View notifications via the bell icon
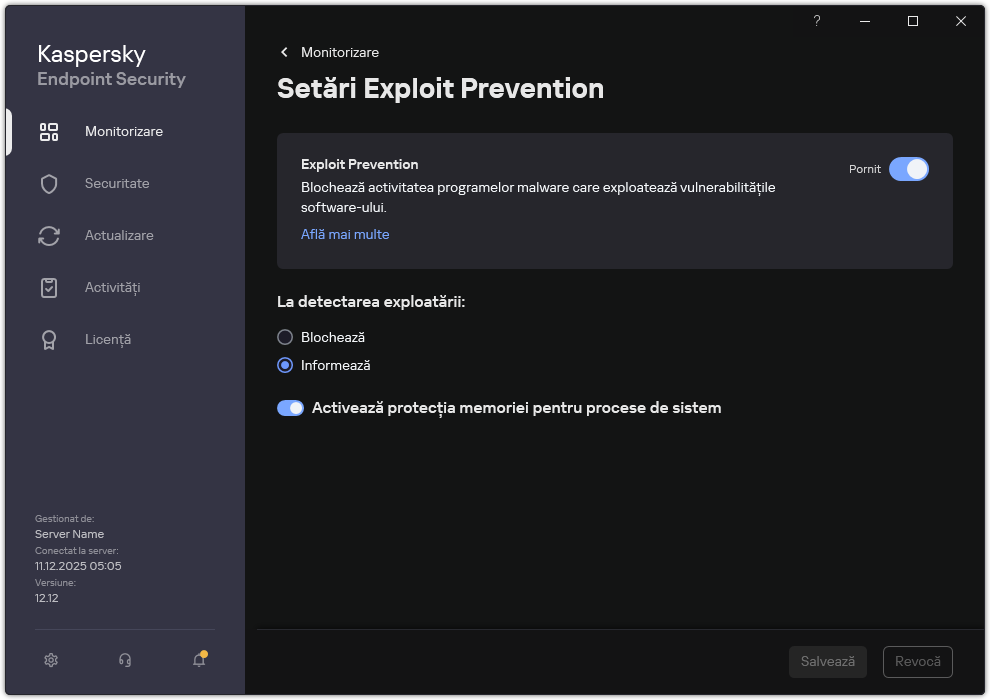Image resolution: width=990 pixels, height=700 pixels. click(x=197, y=660)
